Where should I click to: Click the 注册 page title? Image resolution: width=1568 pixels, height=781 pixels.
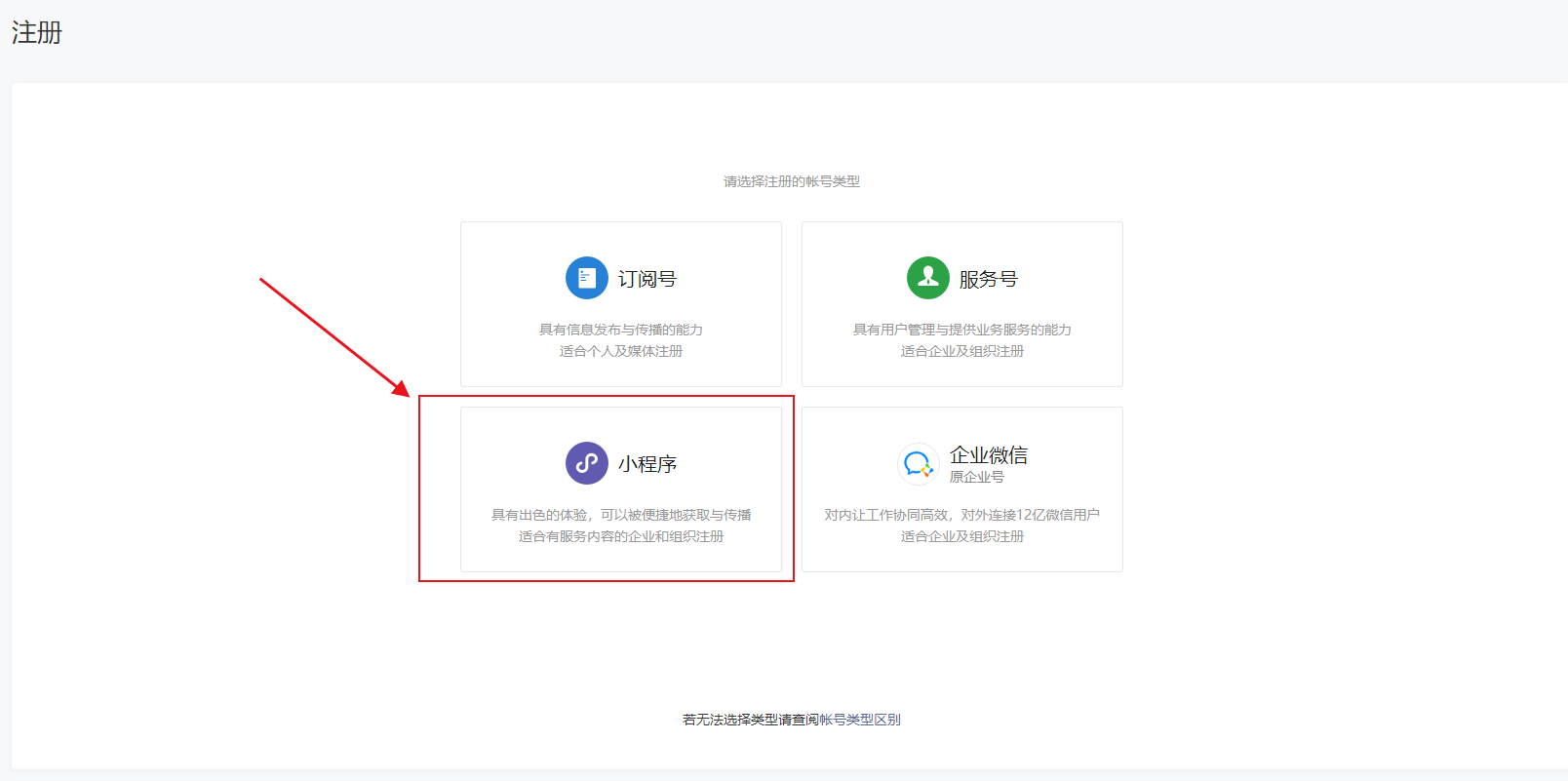coord(37,33)
